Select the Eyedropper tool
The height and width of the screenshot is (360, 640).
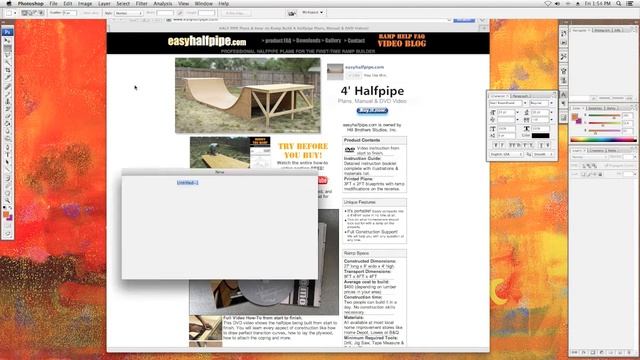7,185
